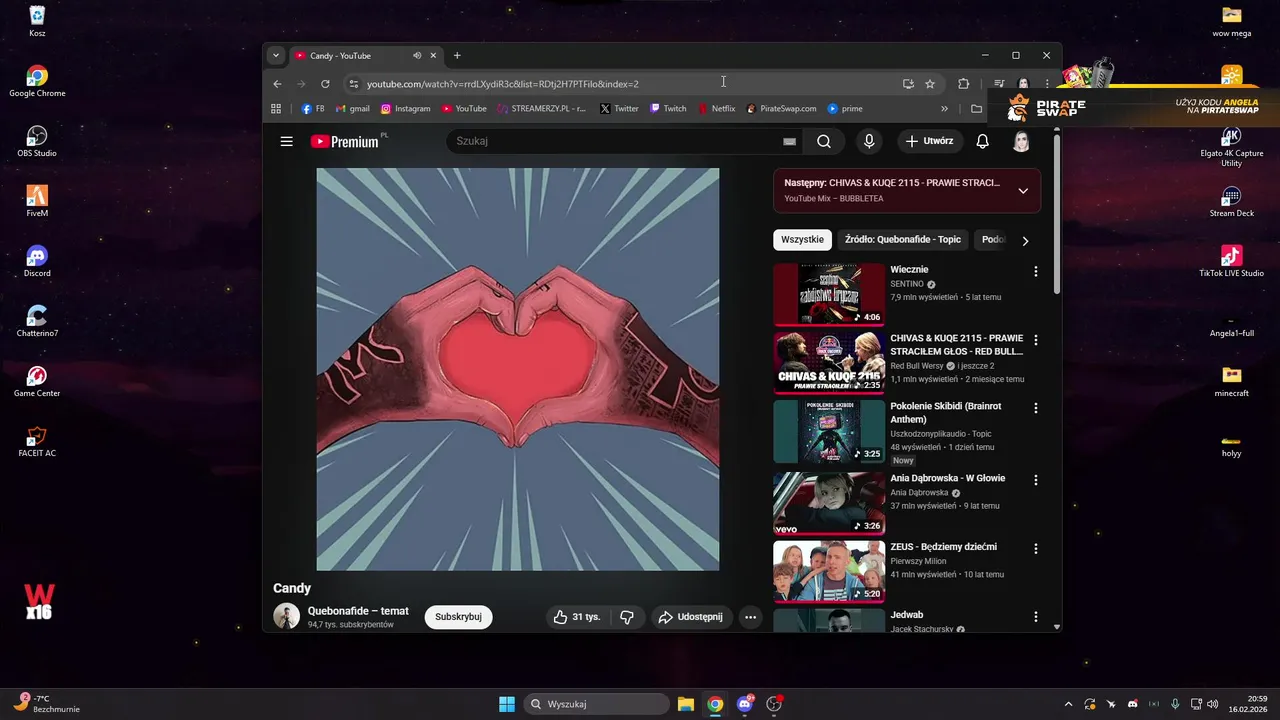Open options for Ania Dąbrowska - W Głowie
The width and height of the screenshot is (1280, 720).
click(x=1036, y=480)
